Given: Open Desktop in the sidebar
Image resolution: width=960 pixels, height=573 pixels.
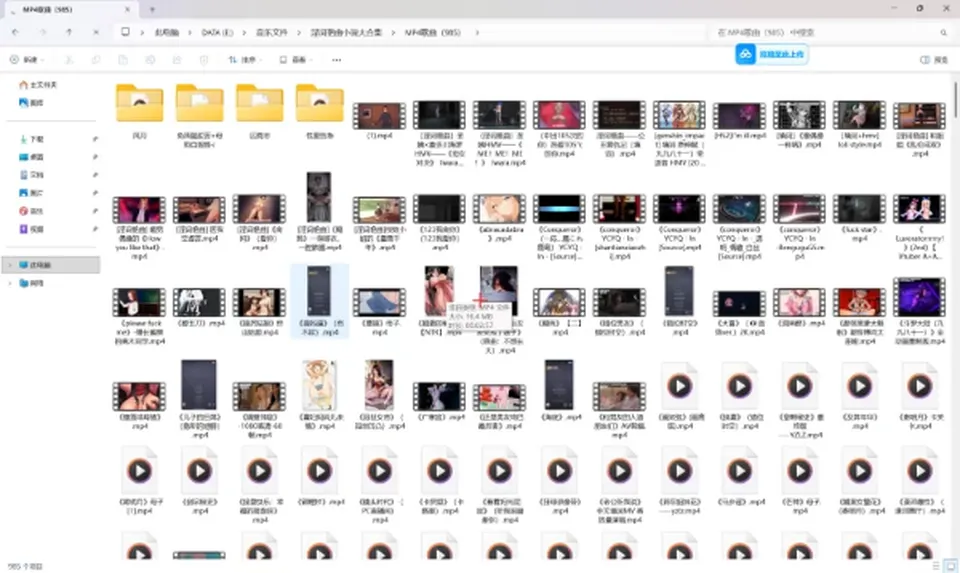Looking at the screenshot, I should (x=32, y=157).
